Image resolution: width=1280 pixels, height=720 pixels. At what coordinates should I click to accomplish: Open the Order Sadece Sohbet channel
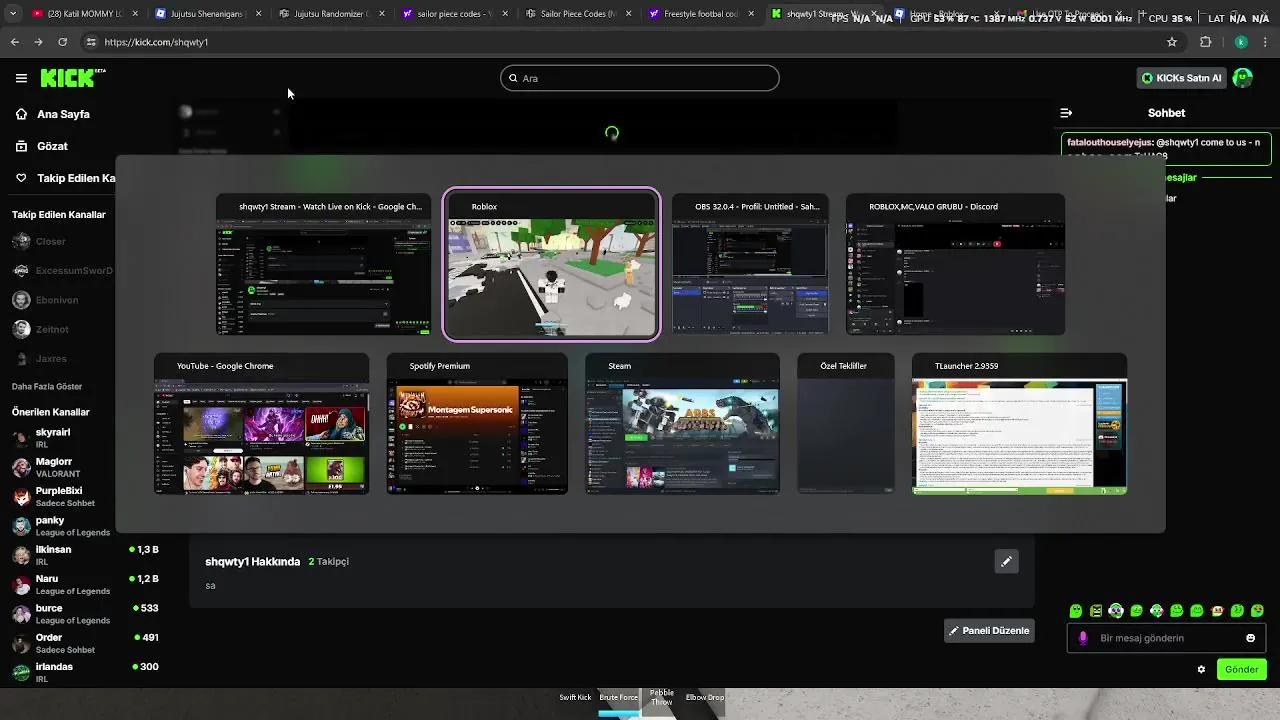coord(85,643)
